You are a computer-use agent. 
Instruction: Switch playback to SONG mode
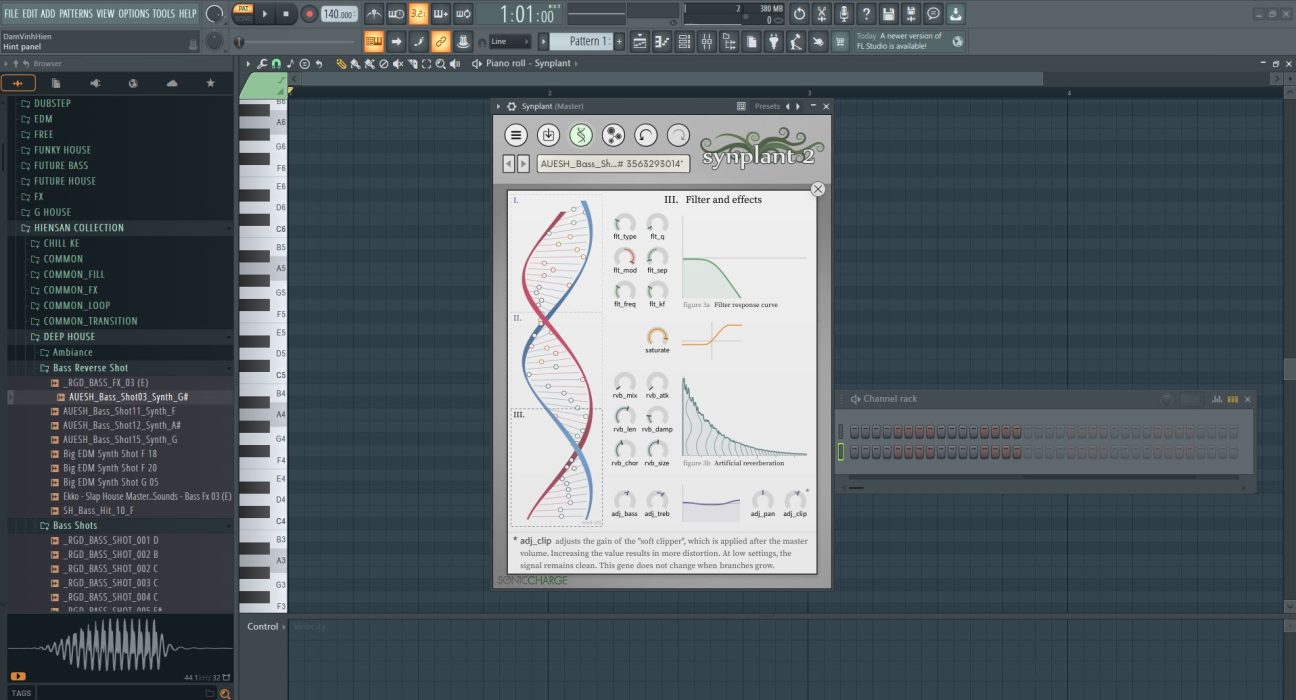pos(243,20)
